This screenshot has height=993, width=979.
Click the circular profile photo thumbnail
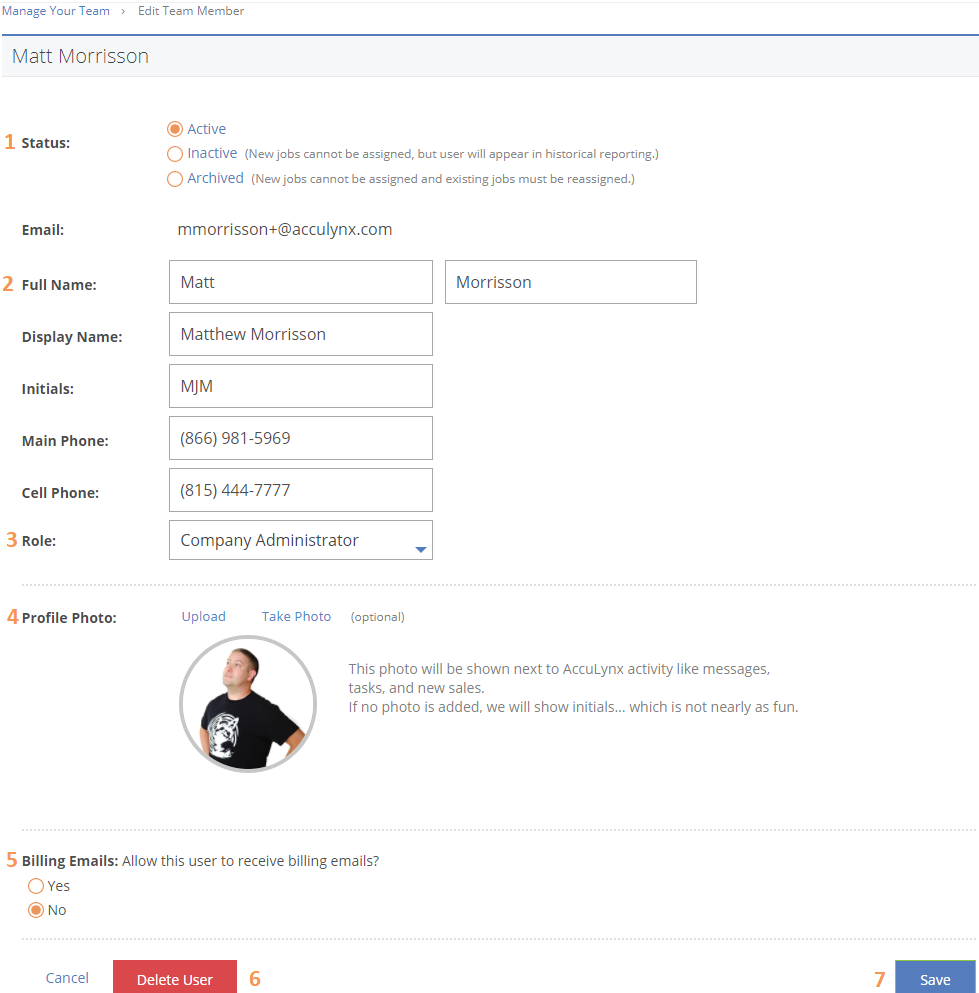248,704
